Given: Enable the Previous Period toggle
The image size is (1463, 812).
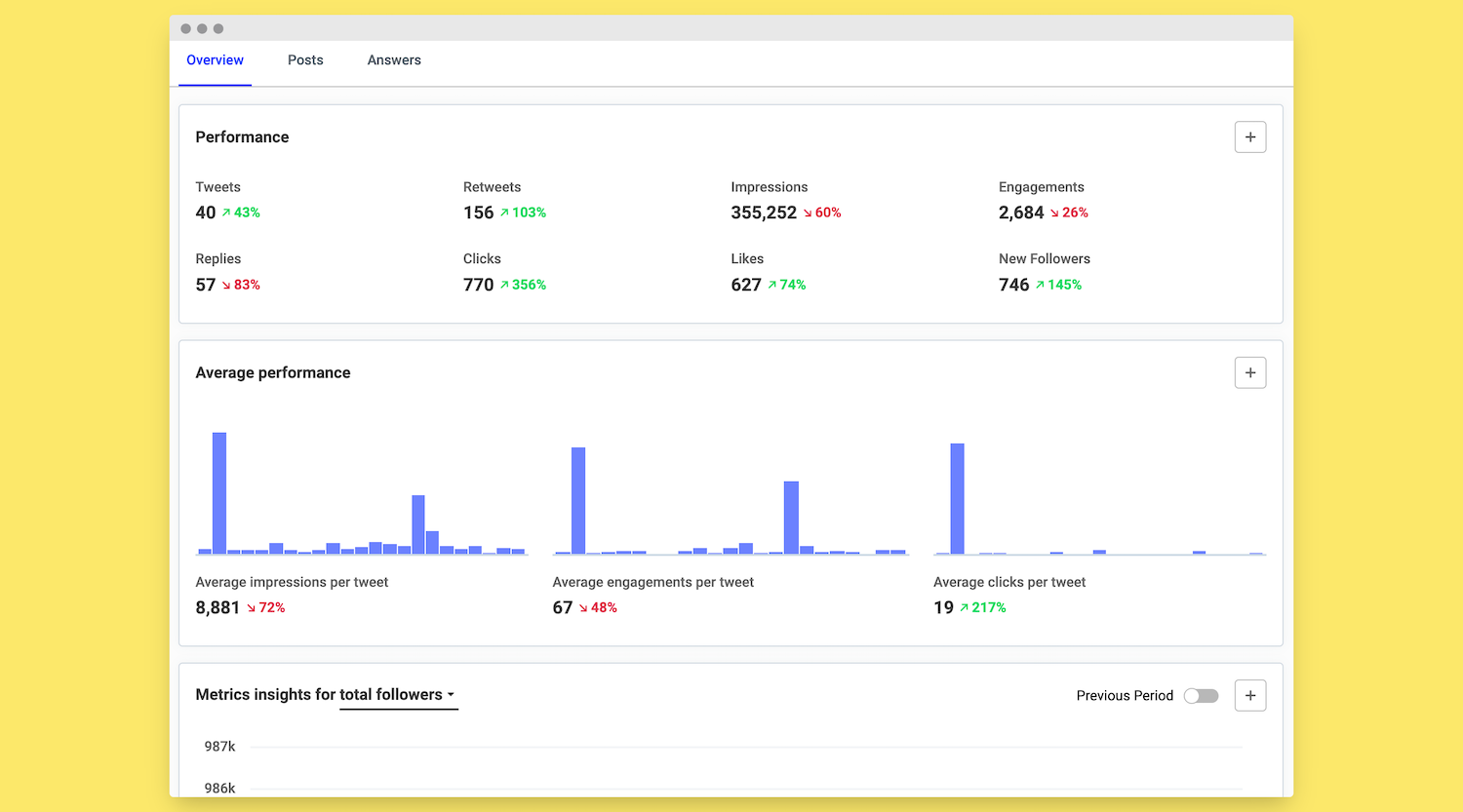Looking at the screenshot, I should pyautogui.click(x=1201, y=695).
